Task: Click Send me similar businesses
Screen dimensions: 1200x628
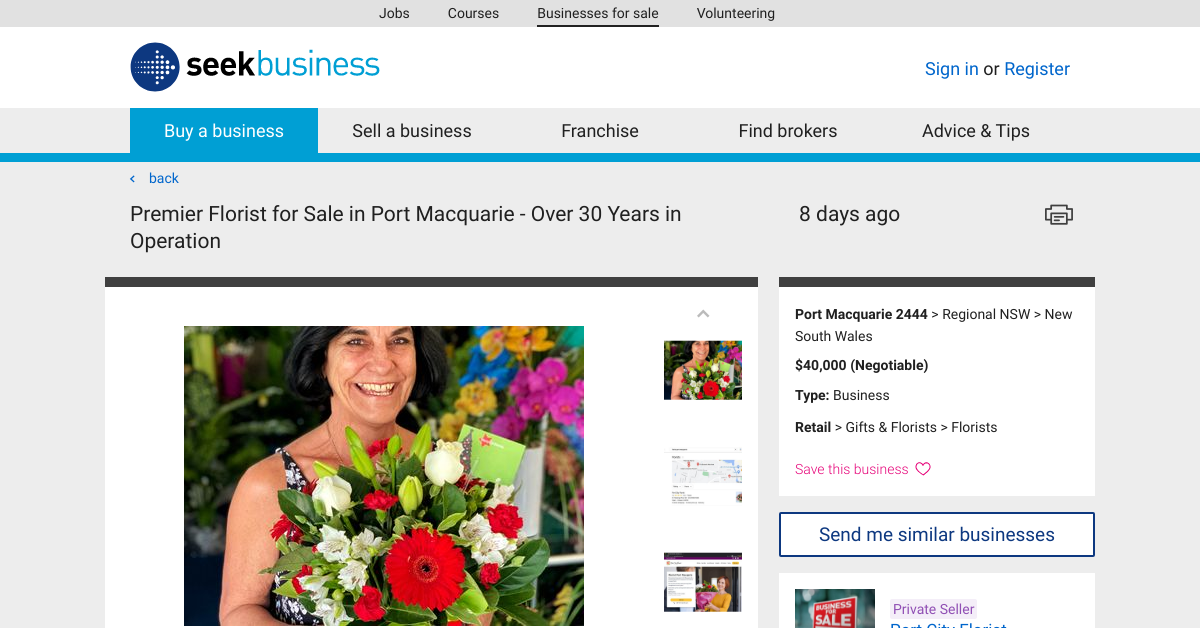Action: click(x=936, y=534)
